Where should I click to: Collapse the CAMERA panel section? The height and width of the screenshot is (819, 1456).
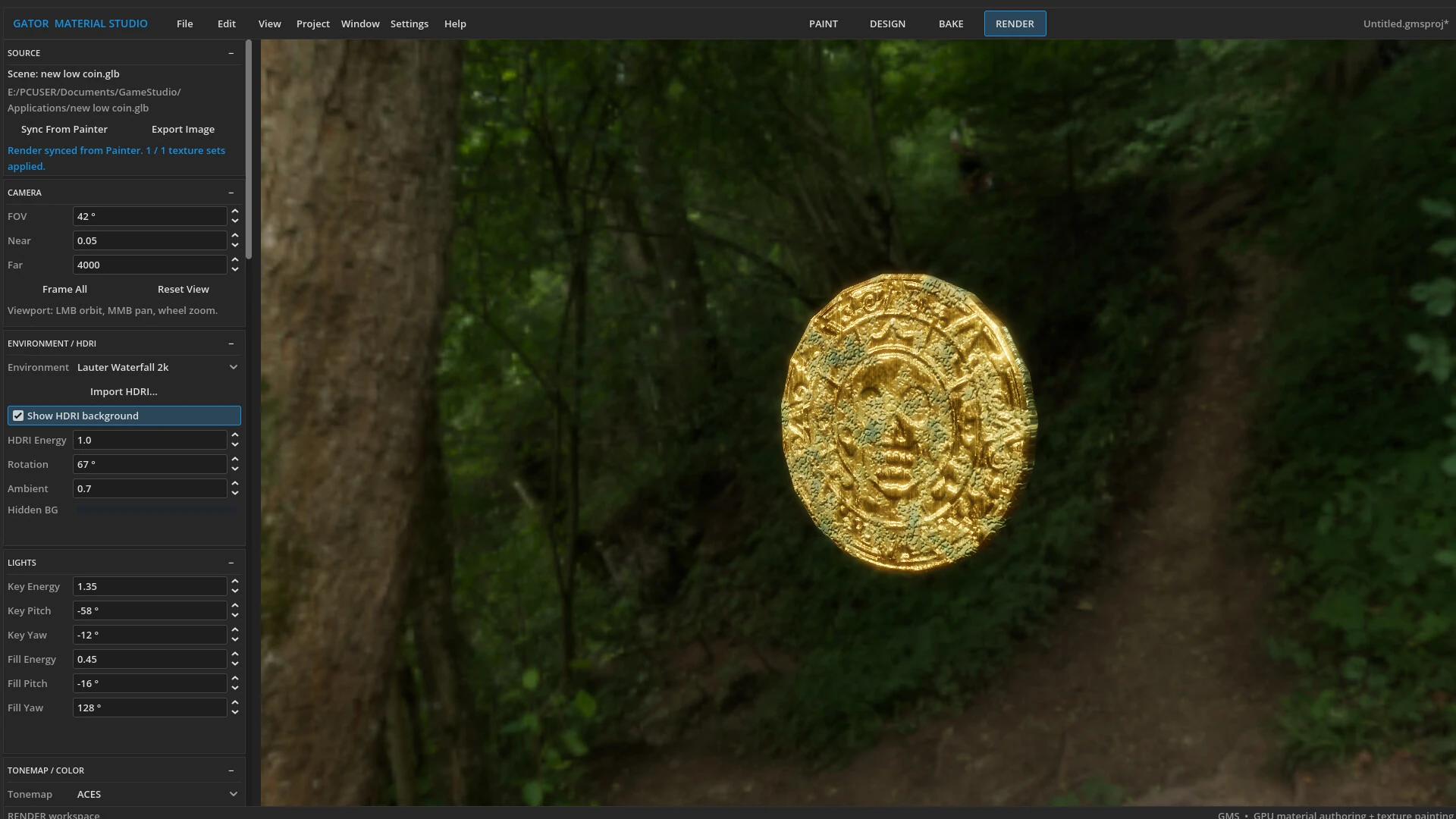pos(231,193)
